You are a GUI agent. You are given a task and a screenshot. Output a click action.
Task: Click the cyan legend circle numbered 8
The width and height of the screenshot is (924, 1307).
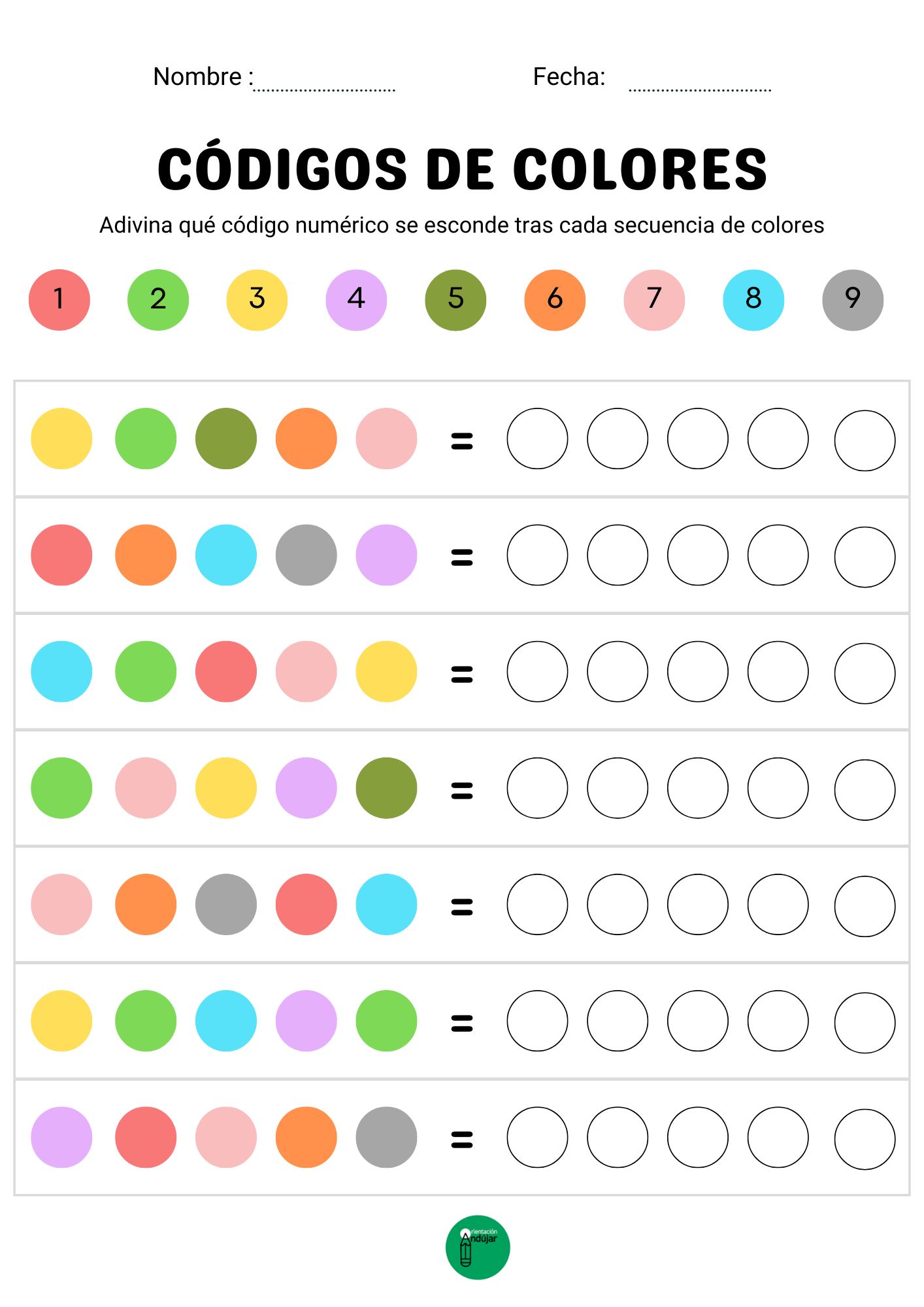click(x=753, y=300)
